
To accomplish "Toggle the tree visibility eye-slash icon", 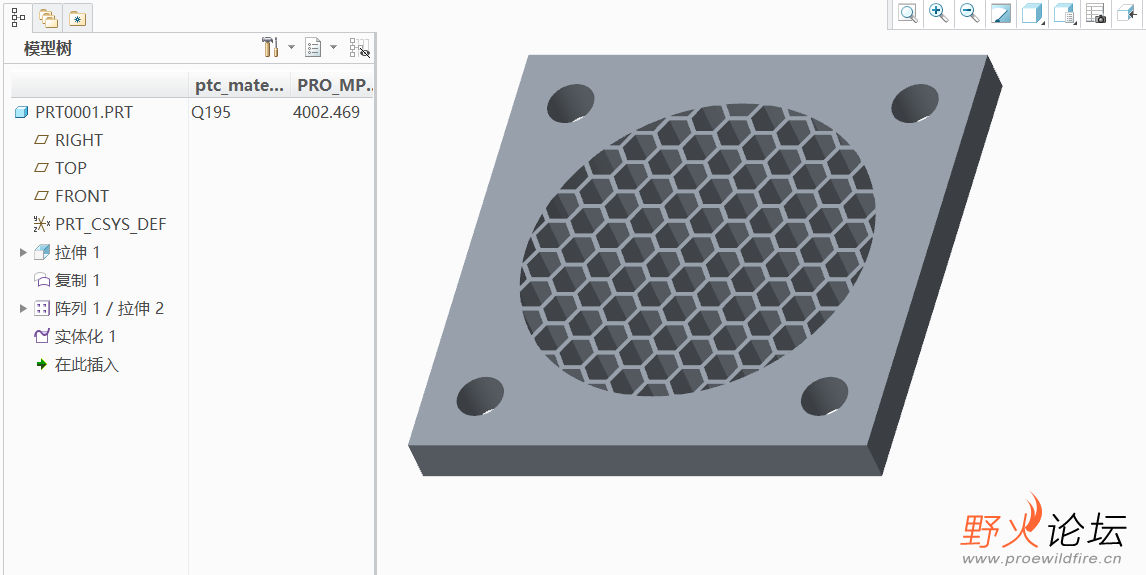I will coord(360,48).
